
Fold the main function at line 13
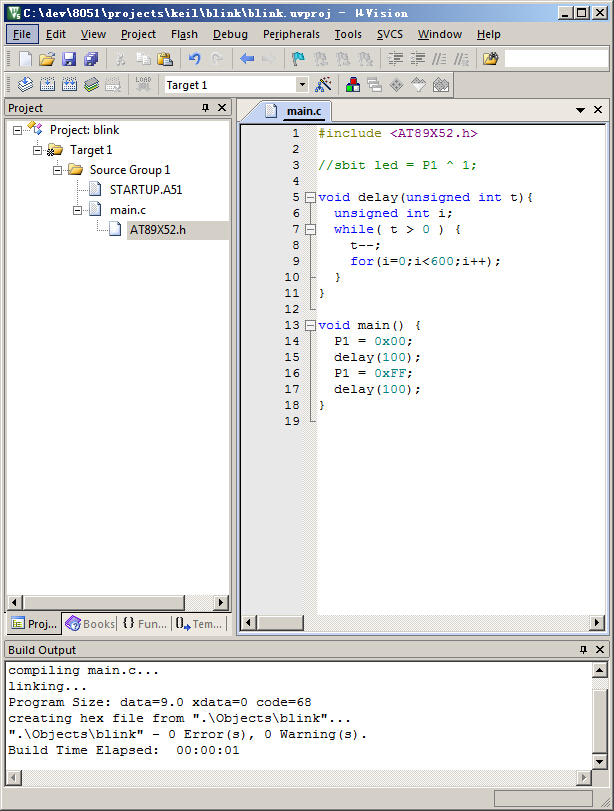coord(310,325)
